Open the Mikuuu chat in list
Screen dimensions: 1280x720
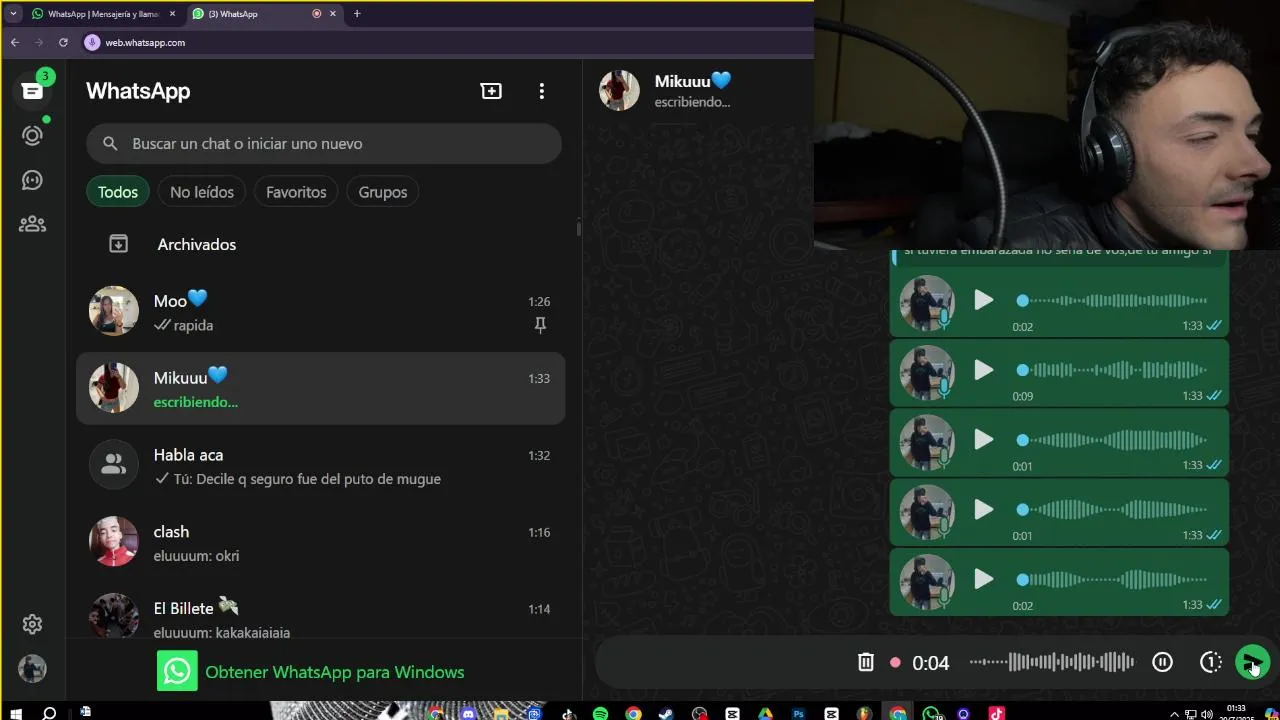point(320,388)
